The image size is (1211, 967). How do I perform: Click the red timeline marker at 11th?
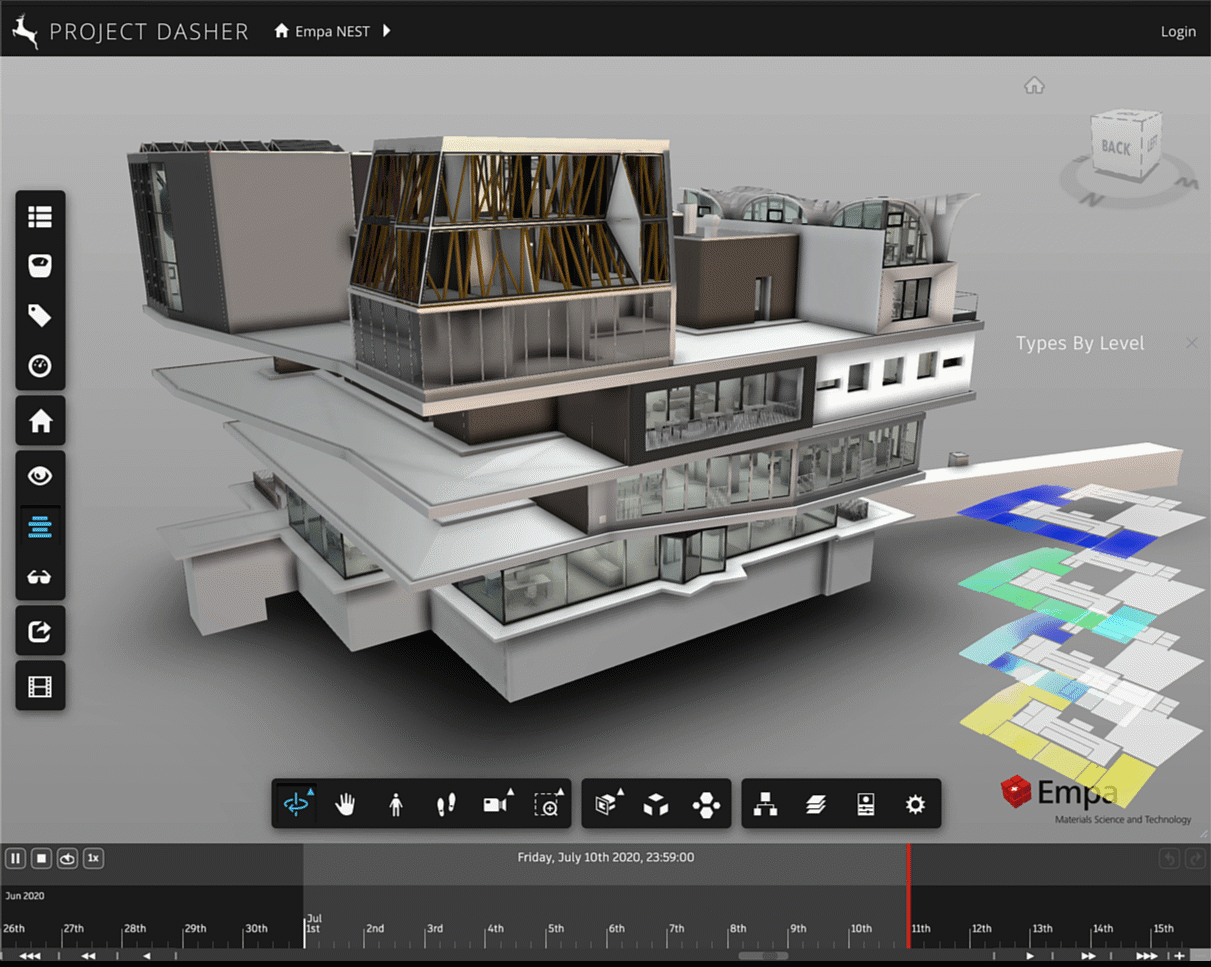click(x=908, y=896)
